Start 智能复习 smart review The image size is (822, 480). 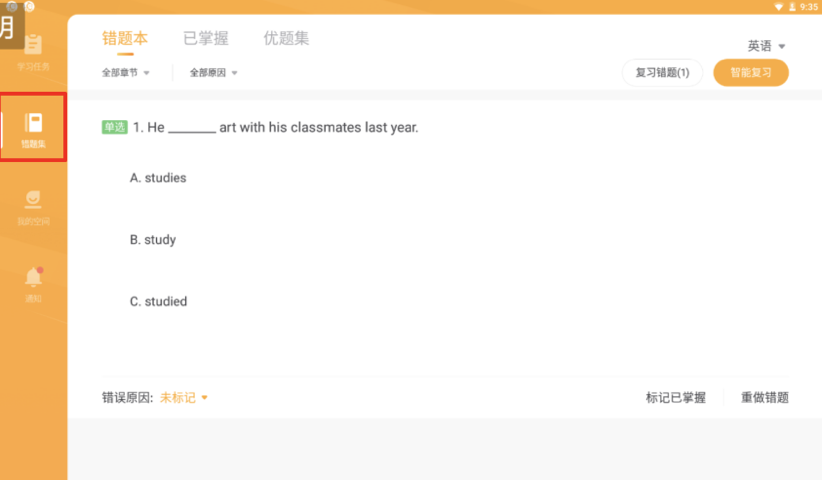tap(750, 73)
